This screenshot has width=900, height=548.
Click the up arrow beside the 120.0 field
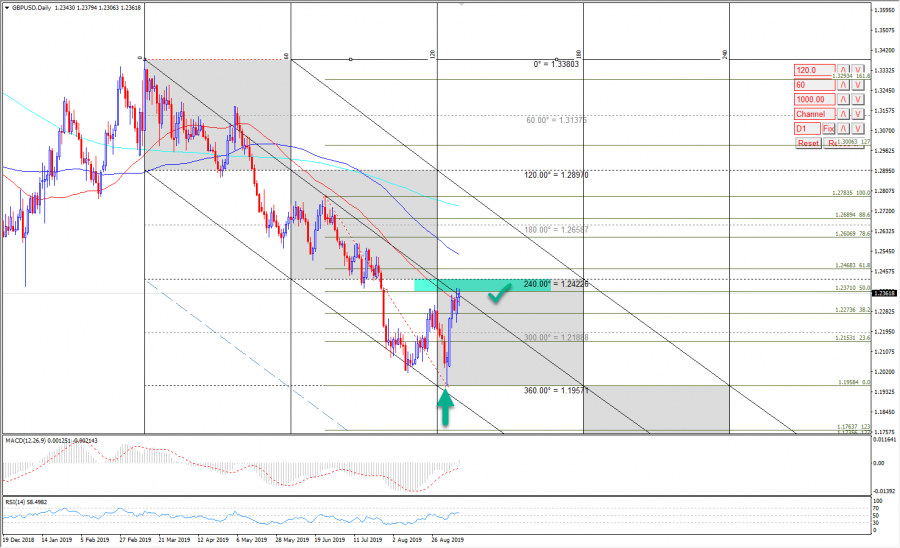(x=843, y=71)
